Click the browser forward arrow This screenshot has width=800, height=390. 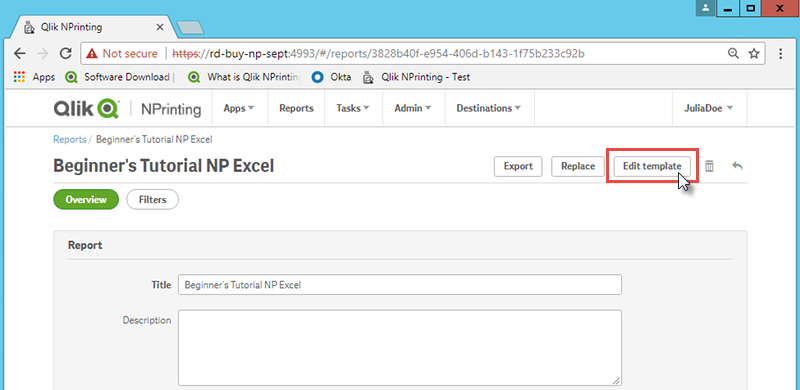(x=43, y=54)
